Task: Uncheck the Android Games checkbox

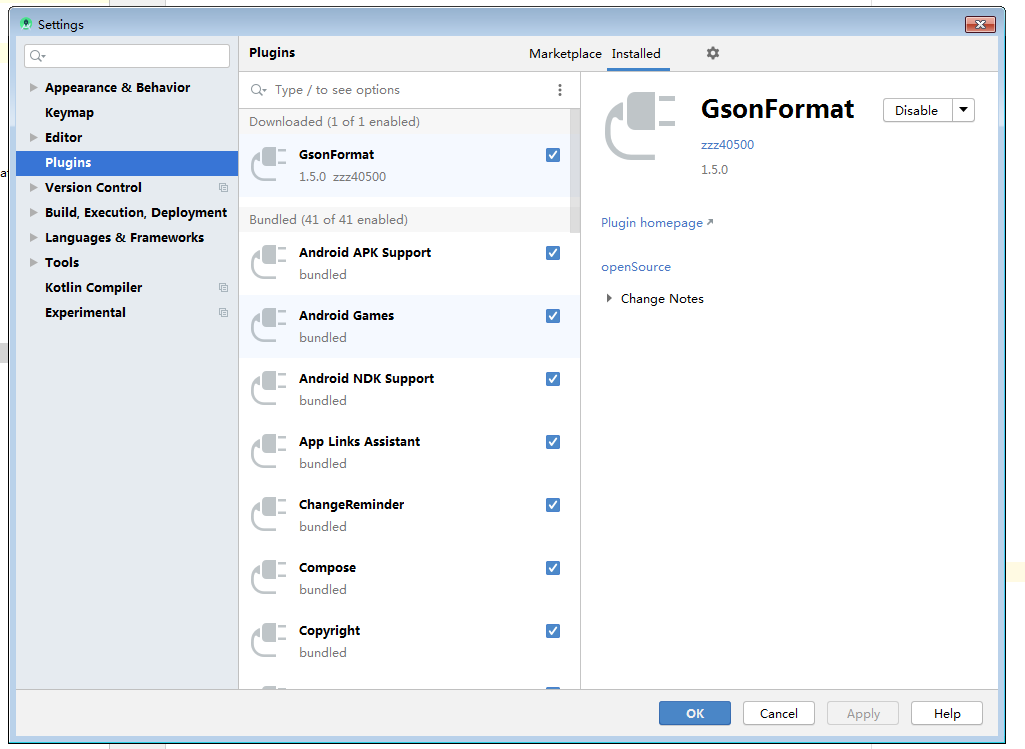Action: pyautogui.click(x=553, y=316)
